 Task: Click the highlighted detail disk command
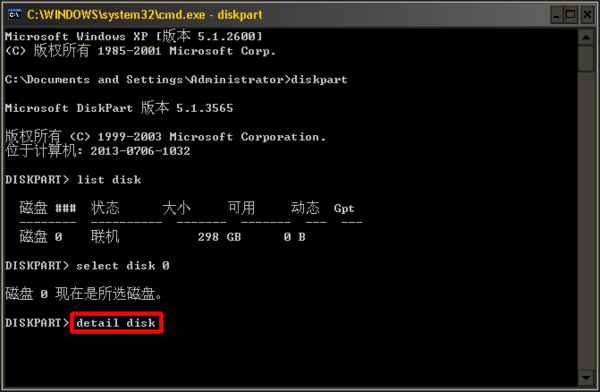[x=116, y=323]
